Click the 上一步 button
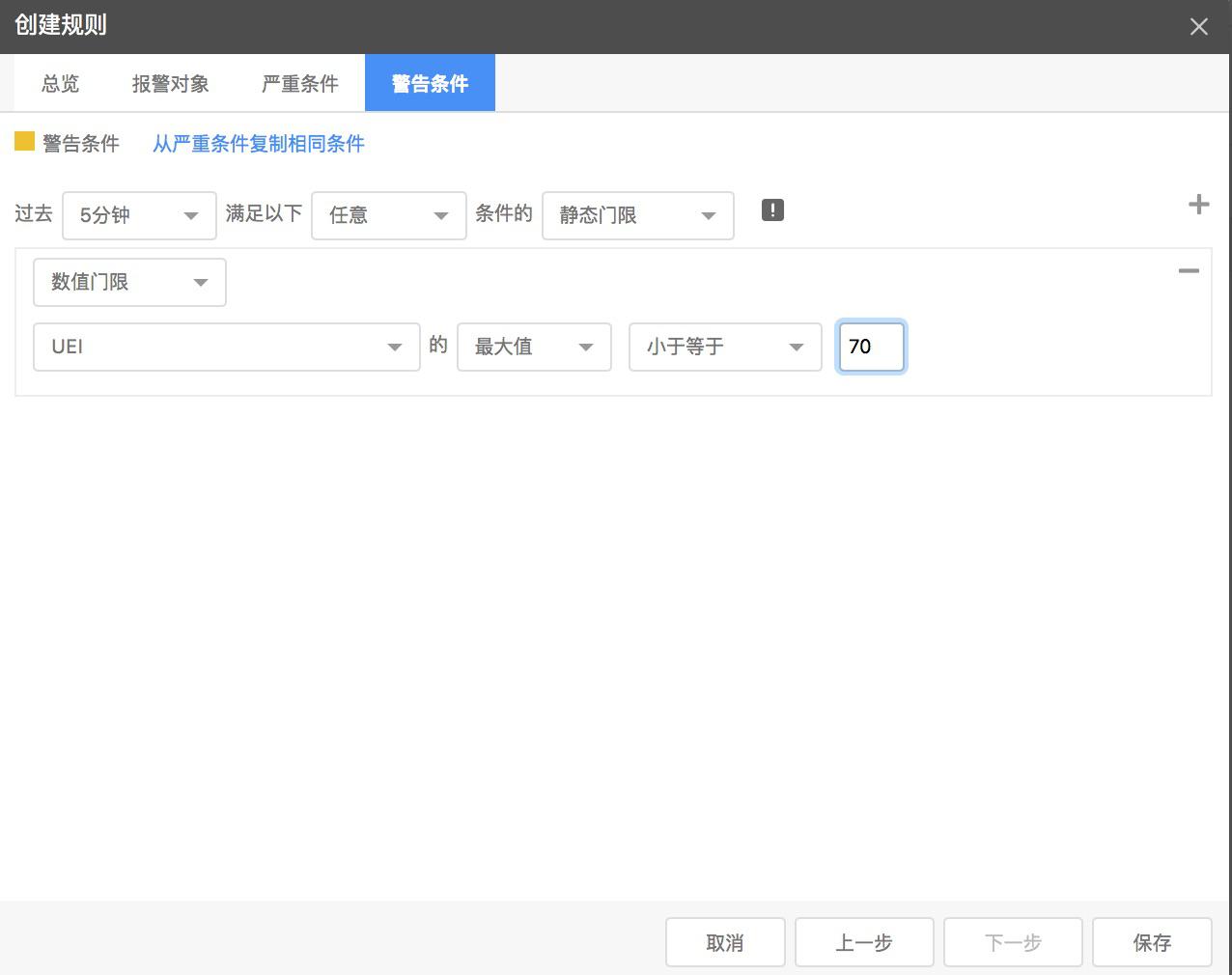Viewport: 1232px width, 975px height. [864, 942]
